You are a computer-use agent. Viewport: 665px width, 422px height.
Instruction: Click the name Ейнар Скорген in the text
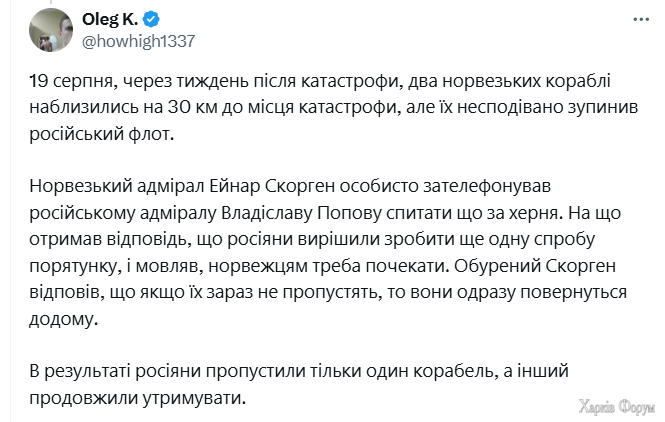click(272, 186)
